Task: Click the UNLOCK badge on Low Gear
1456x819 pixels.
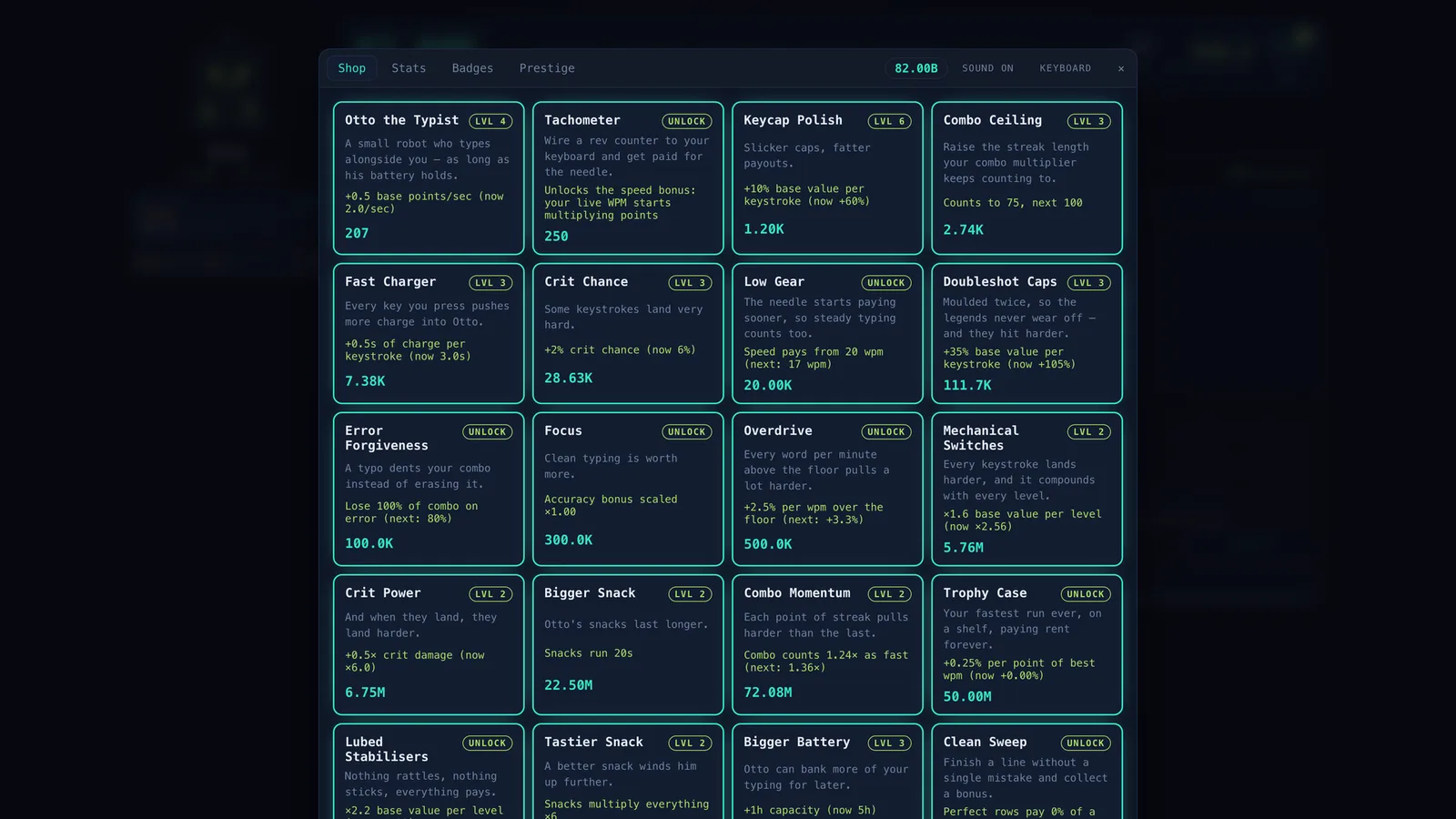Action: 885,283
